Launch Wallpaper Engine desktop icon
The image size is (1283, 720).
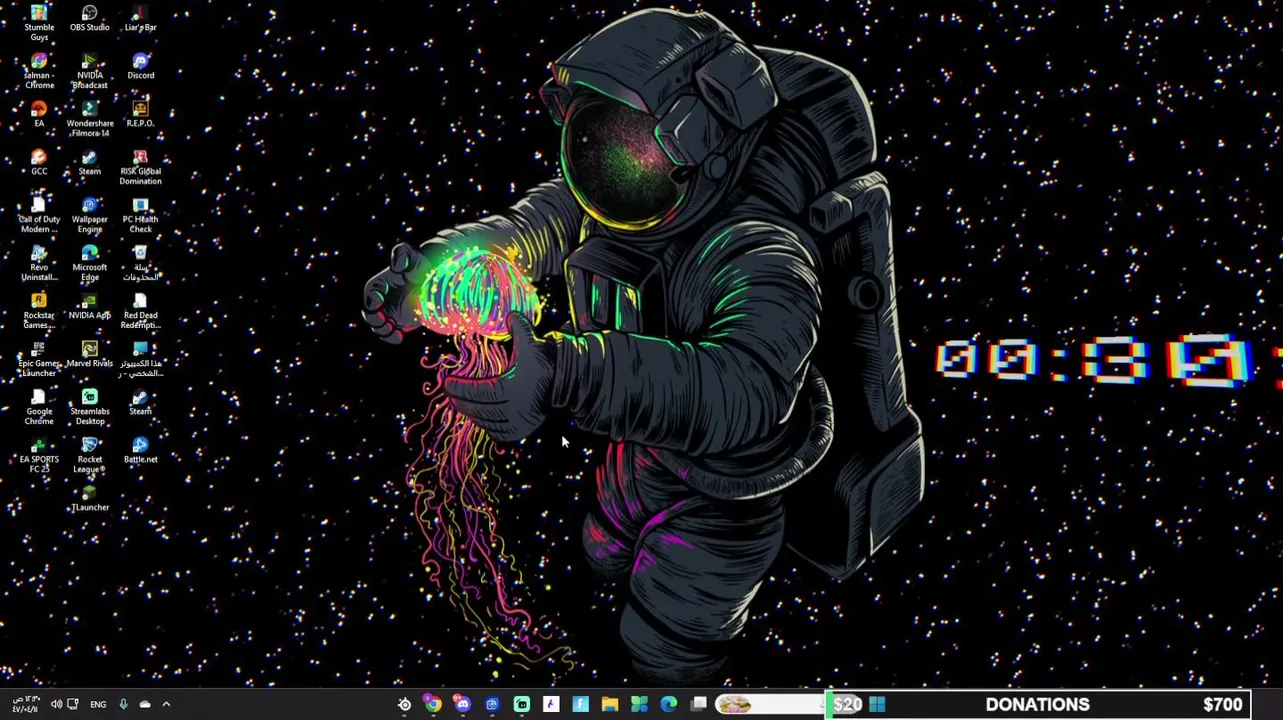(90, 215)
